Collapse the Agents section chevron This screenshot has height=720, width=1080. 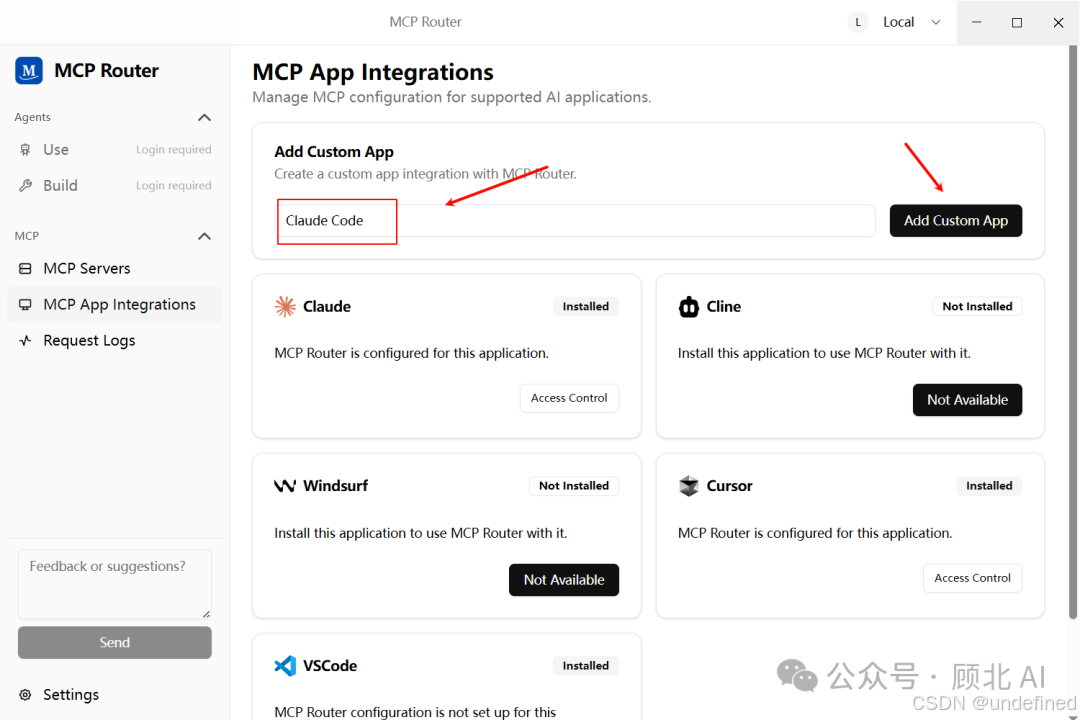(205, 117)
